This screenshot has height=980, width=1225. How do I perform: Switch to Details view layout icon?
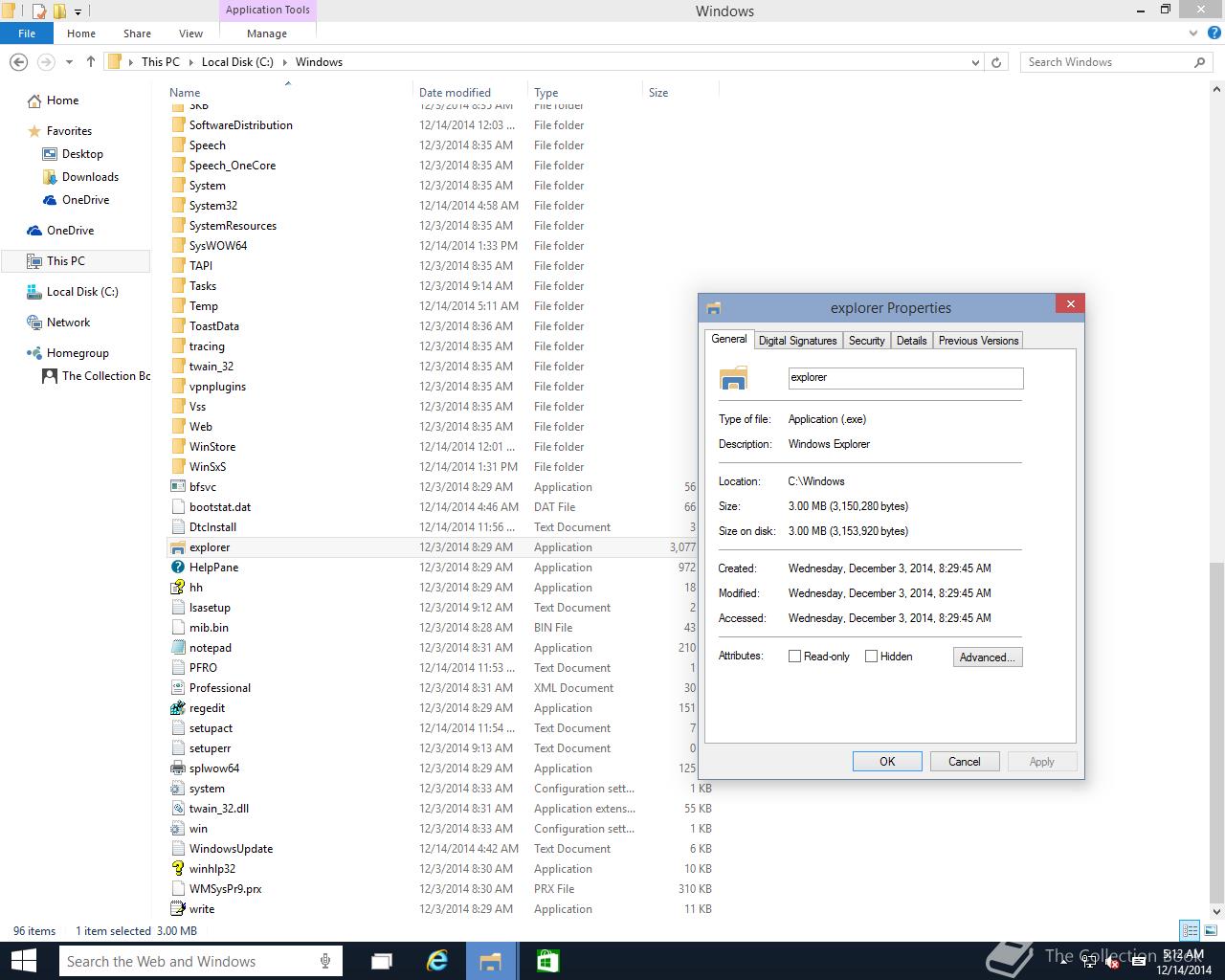1190,930
